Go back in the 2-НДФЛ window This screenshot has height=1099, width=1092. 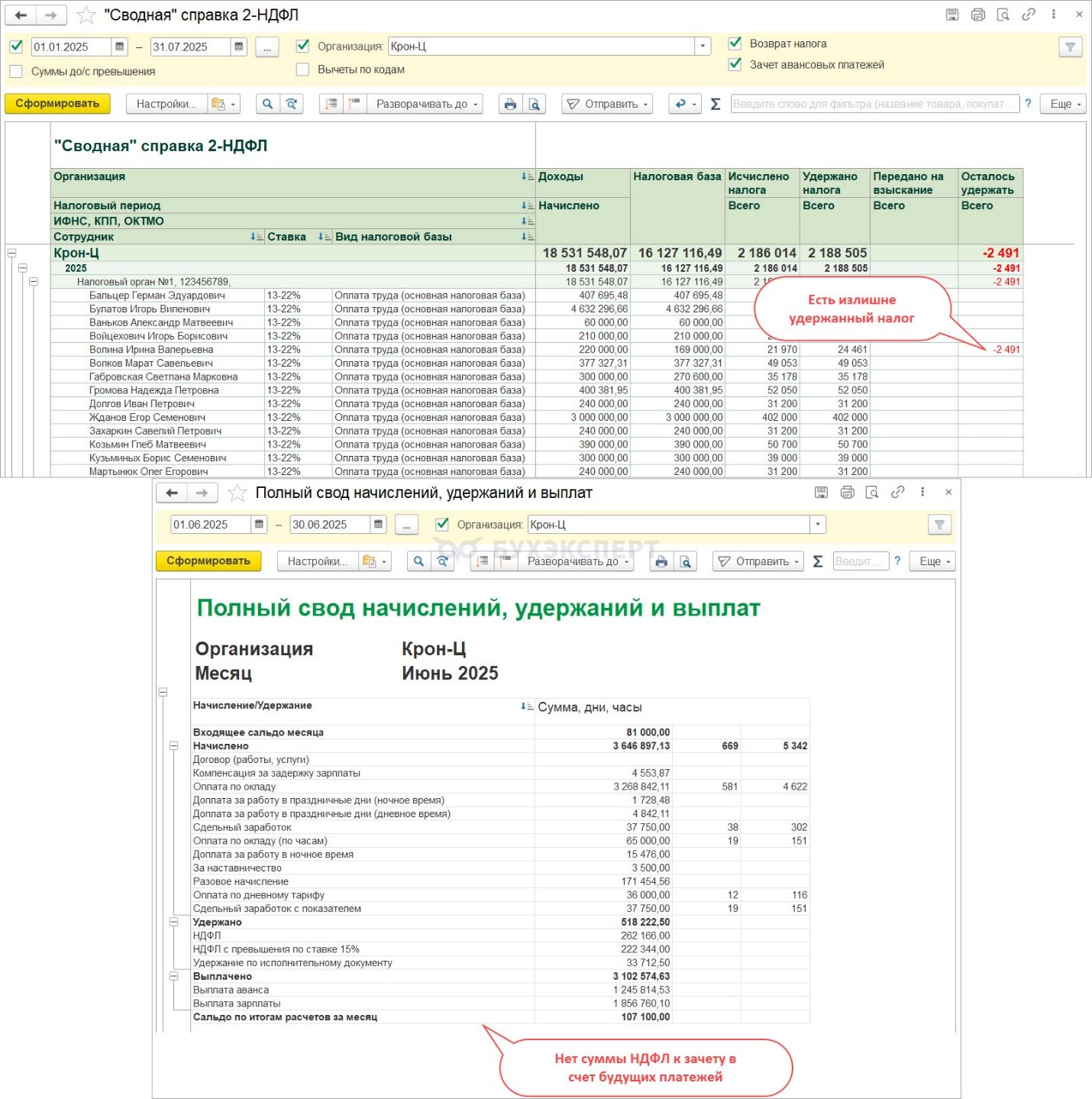21,15
